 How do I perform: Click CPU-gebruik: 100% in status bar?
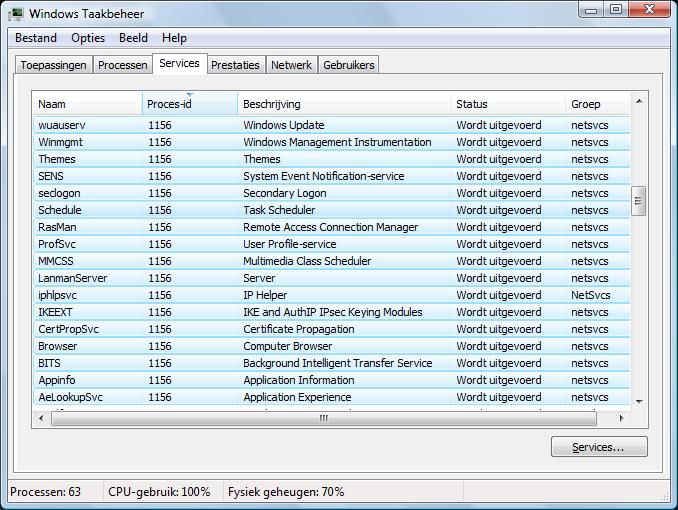(159, 492)
